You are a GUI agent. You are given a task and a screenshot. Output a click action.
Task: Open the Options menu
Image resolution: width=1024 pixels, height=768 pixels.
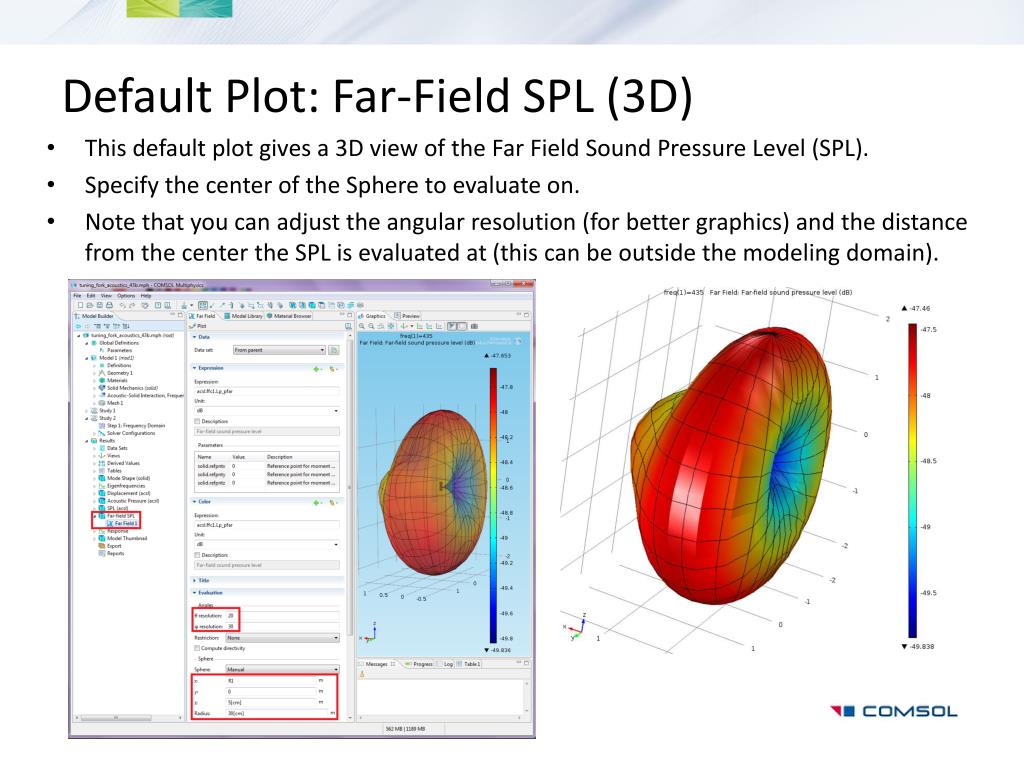pyautogui.click(x=126, y=295)
